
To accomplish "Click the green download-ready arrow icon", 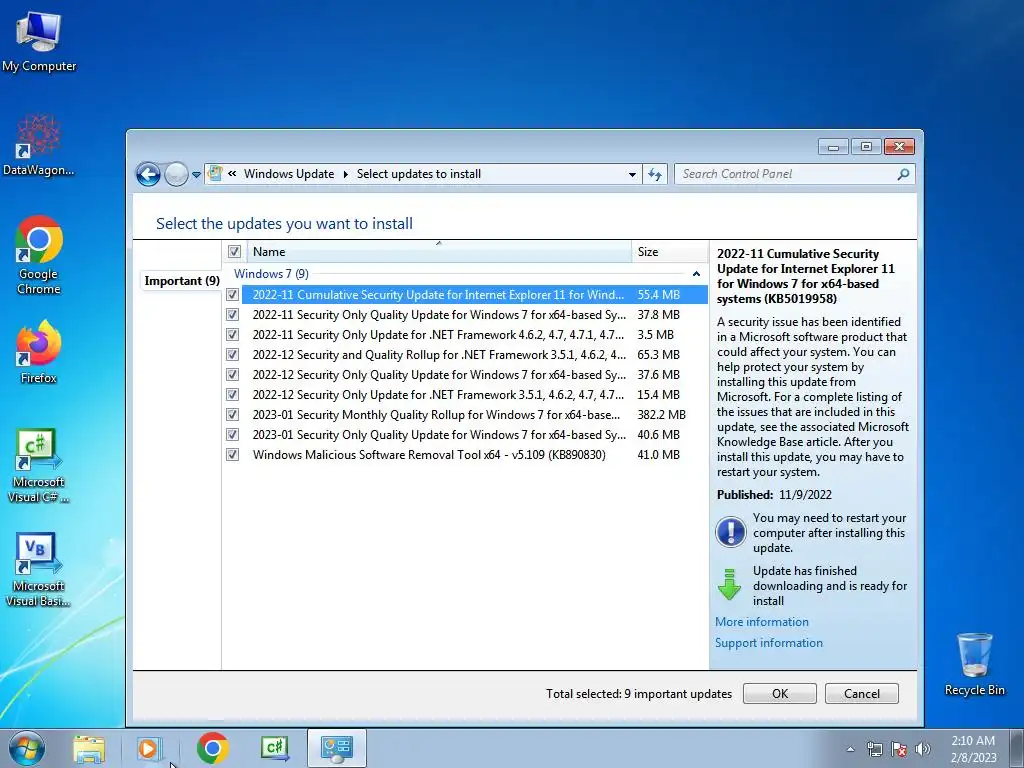I will pyautogui.click(x=729, y=584).
